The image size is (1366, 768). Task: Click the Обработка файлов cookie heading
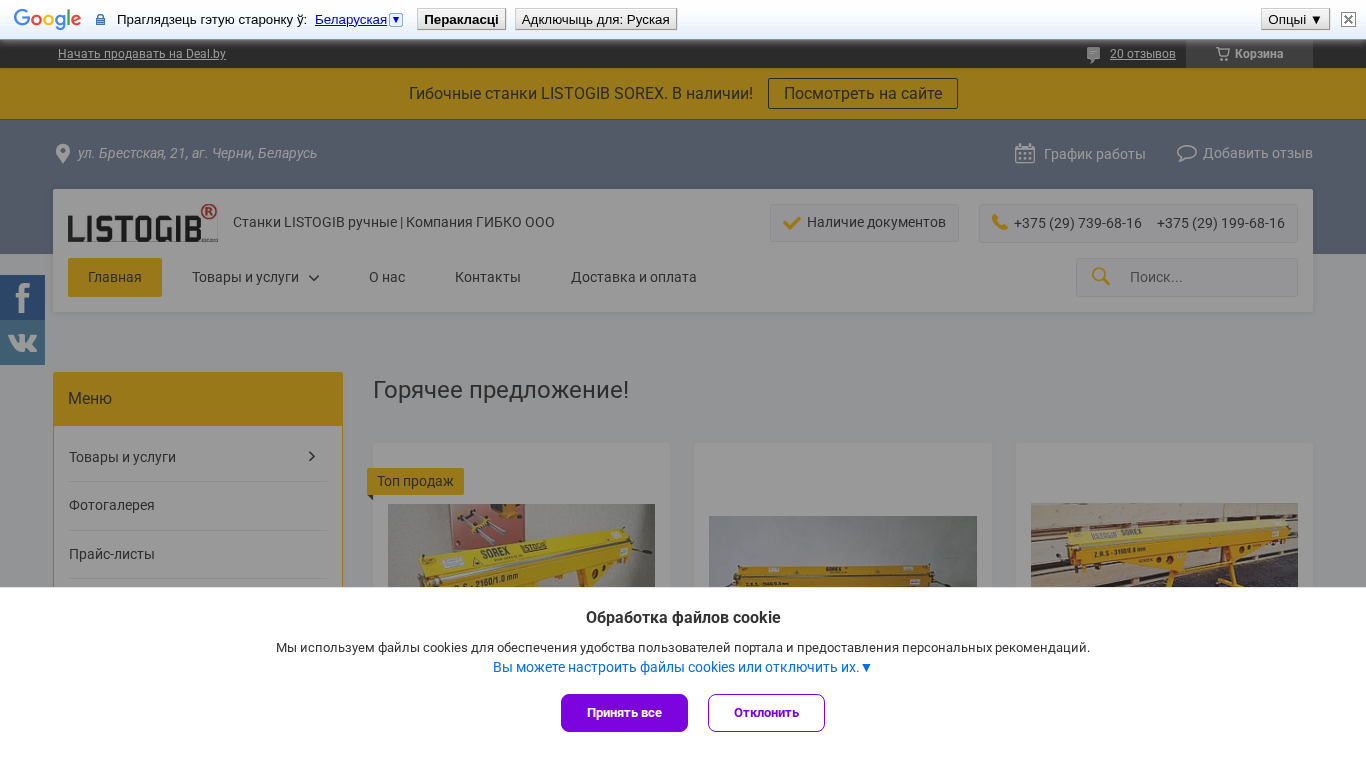pos(683,617)
